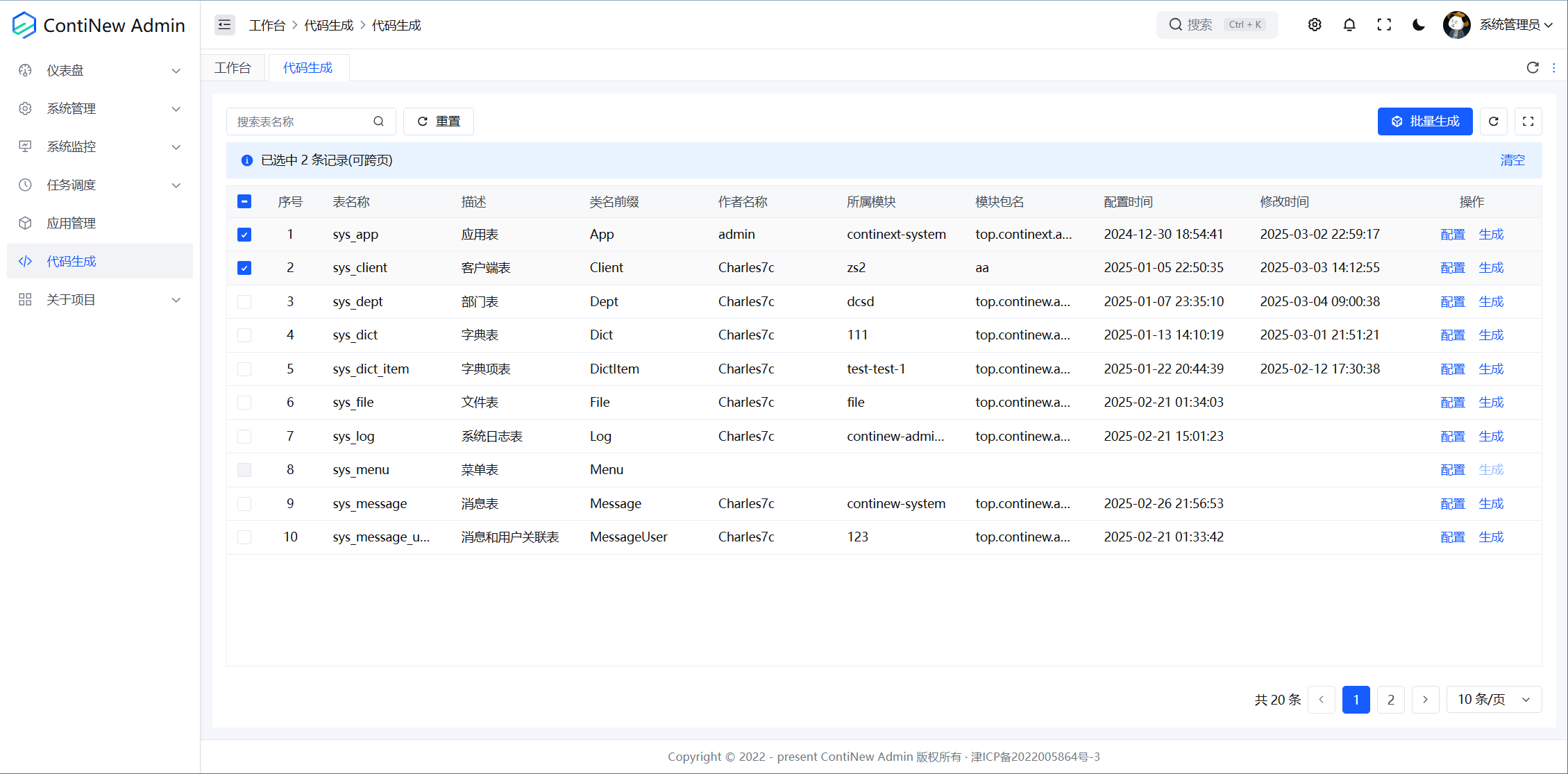
Task: Expand the 系统管理 menu chevron
Action: click(176, 109)
